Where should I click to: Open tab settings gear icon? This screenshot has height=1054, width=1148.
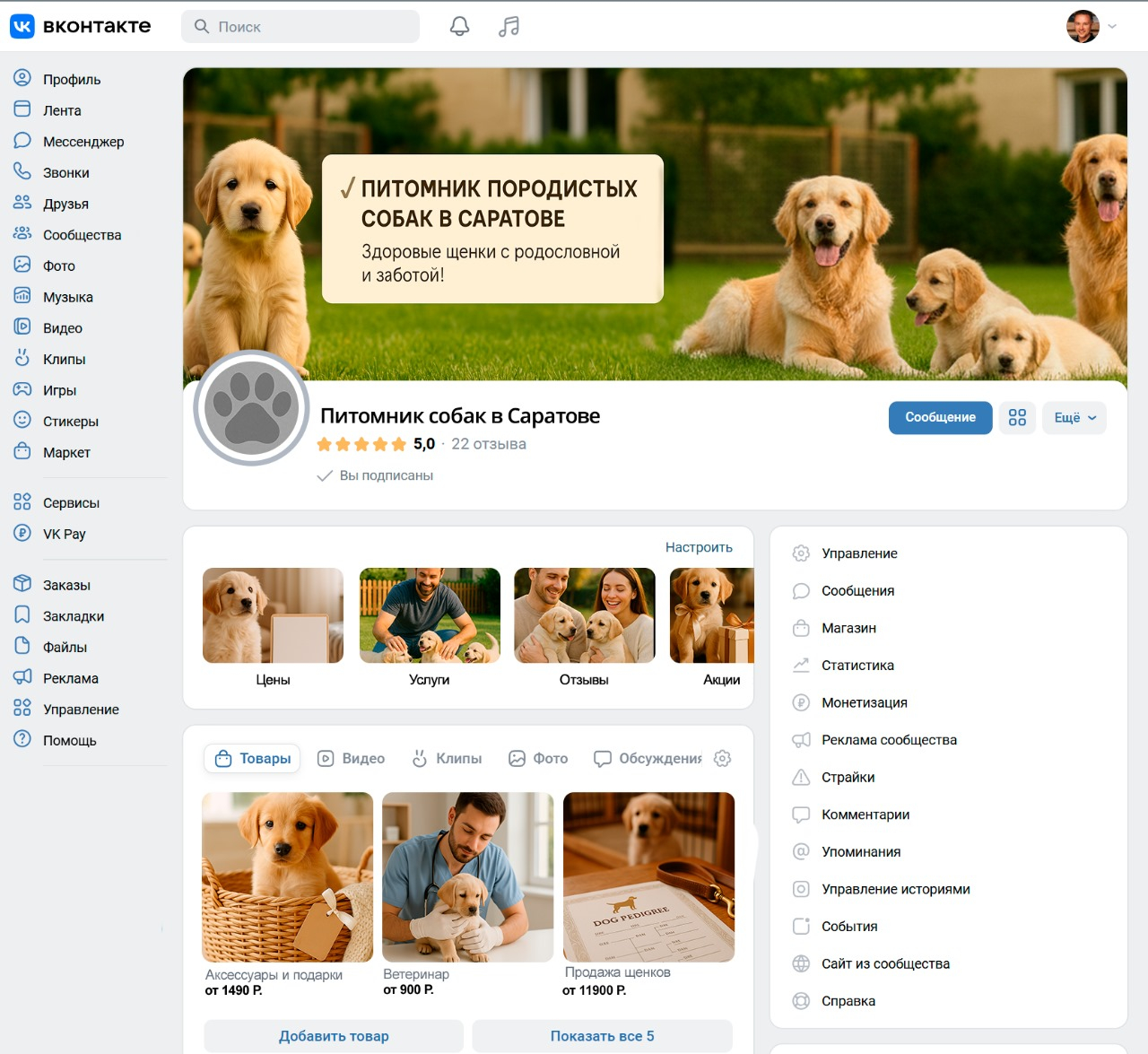722,758
